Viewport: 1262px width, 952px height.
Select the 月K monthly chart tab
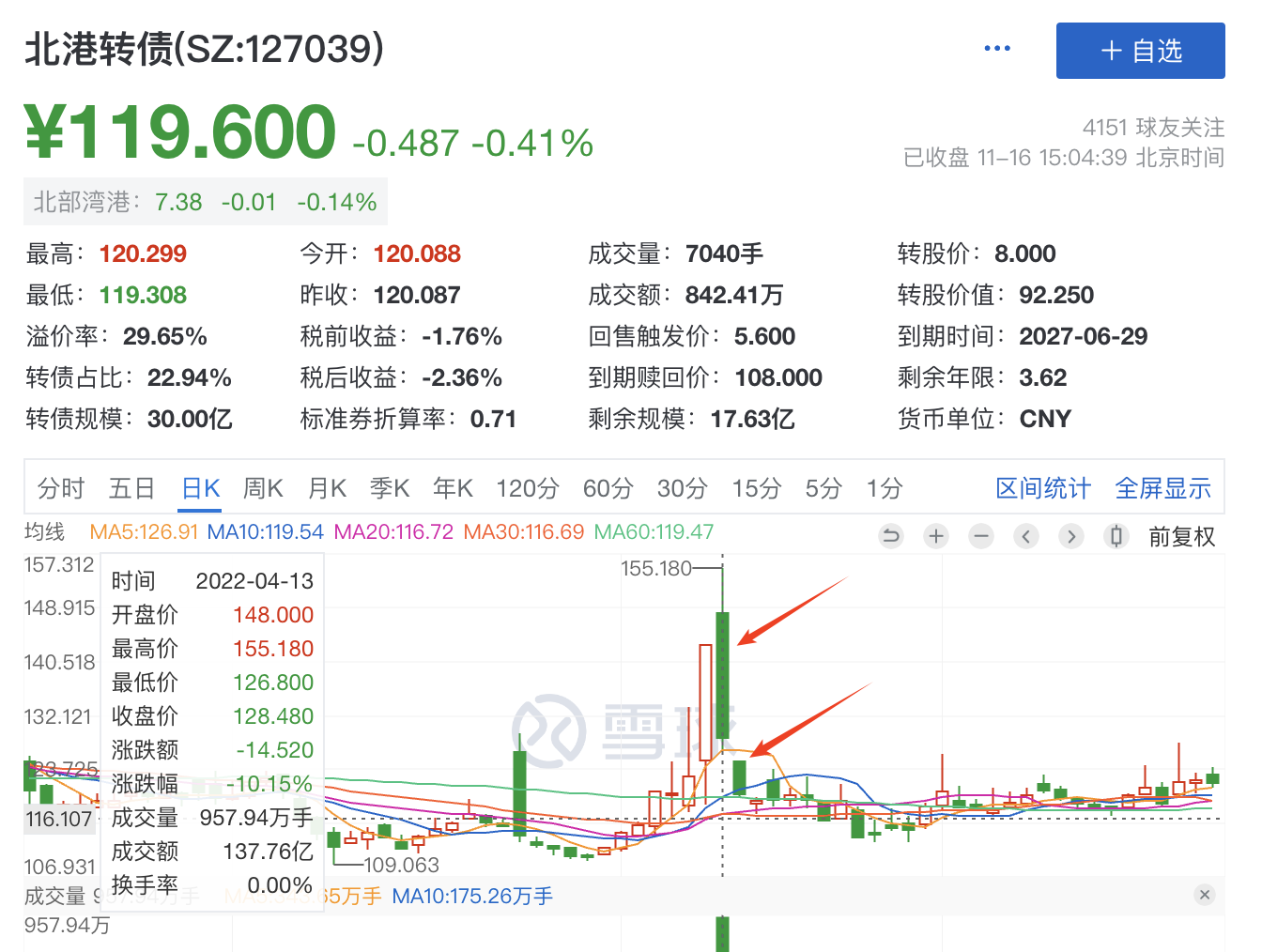coord(327,488)
